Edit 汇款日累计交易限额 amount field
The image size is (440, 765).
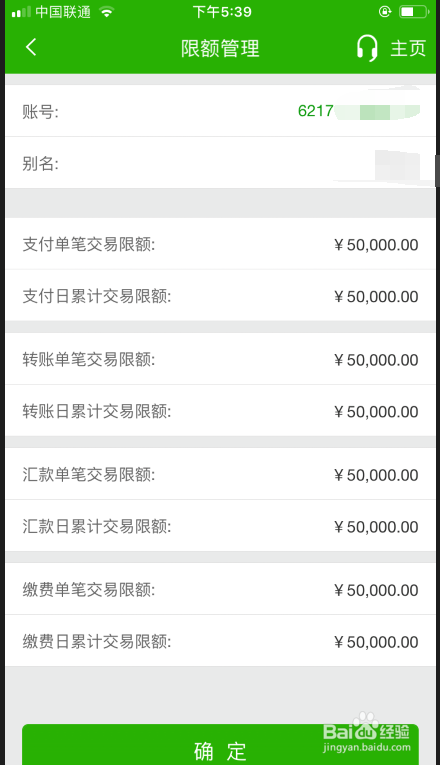coord(376,526)
